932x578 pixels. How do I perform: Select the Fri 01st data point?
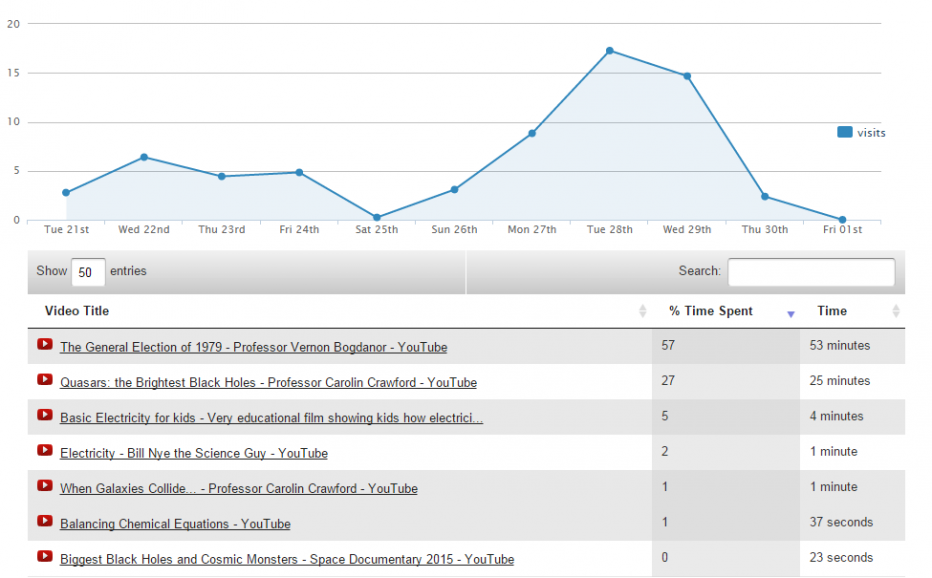(842, 219)
